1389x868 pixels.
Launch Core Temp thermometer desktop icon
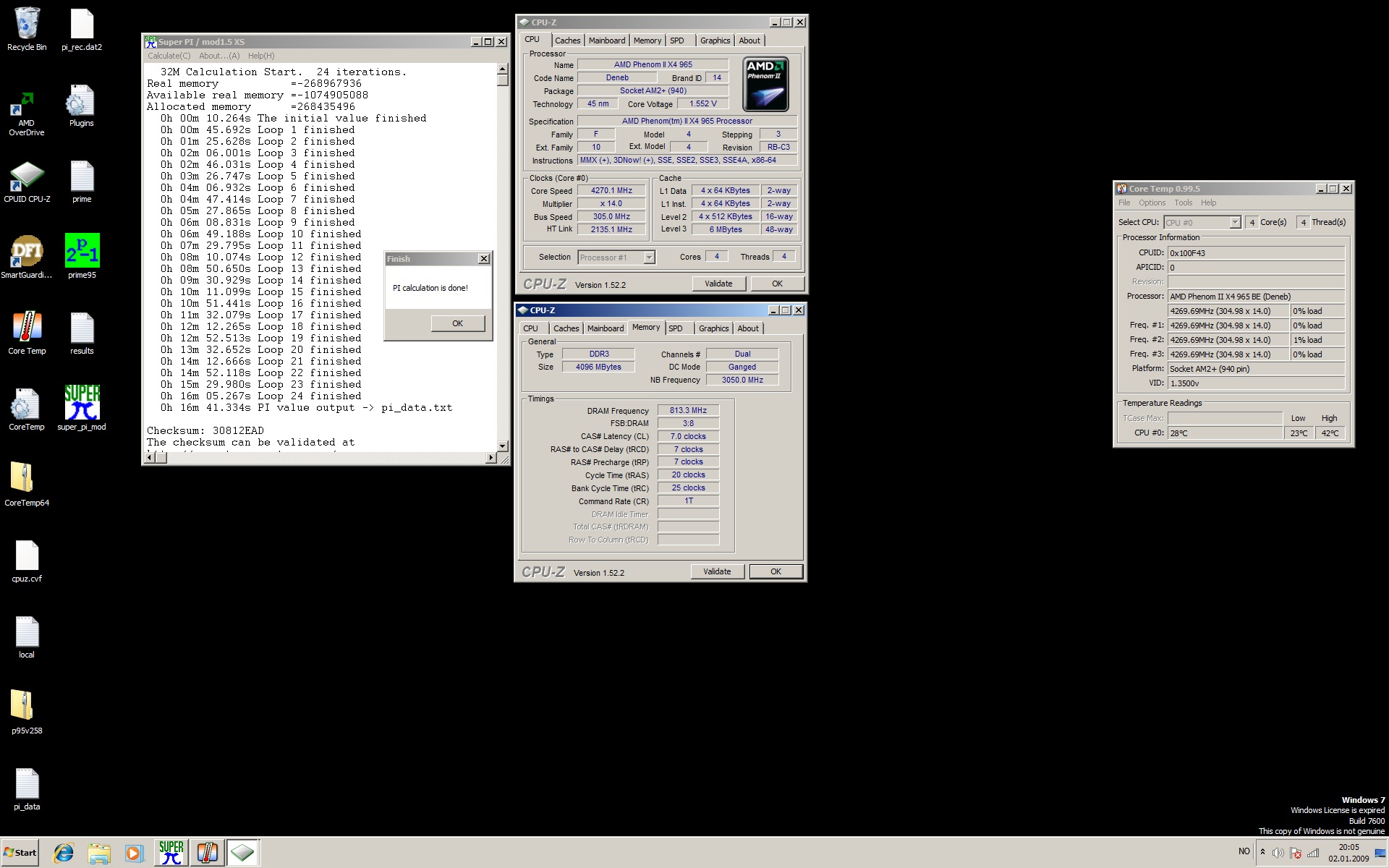pyautogui.click(x=27, y=333)
